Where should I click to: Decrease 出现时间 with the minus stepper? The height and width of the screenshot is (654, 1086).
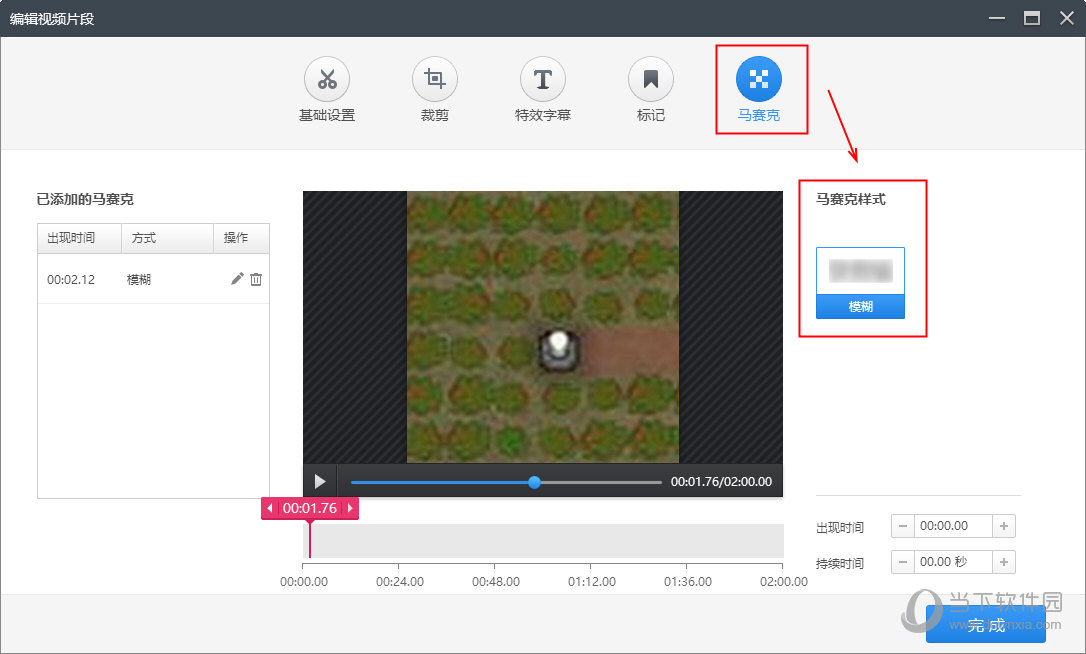902,525
